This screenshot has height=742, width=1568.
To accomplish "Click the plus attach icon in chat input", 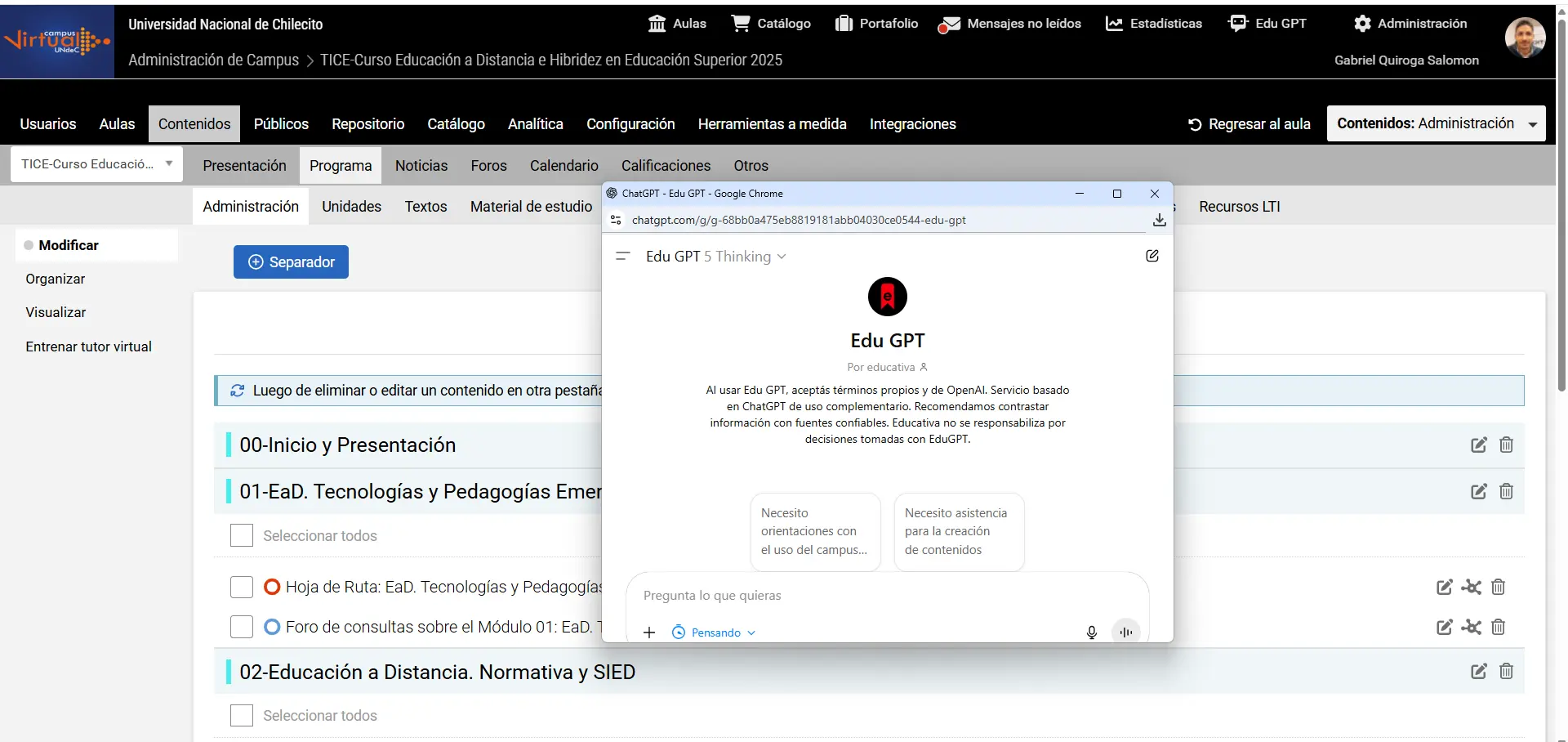I will pos(649,632).
